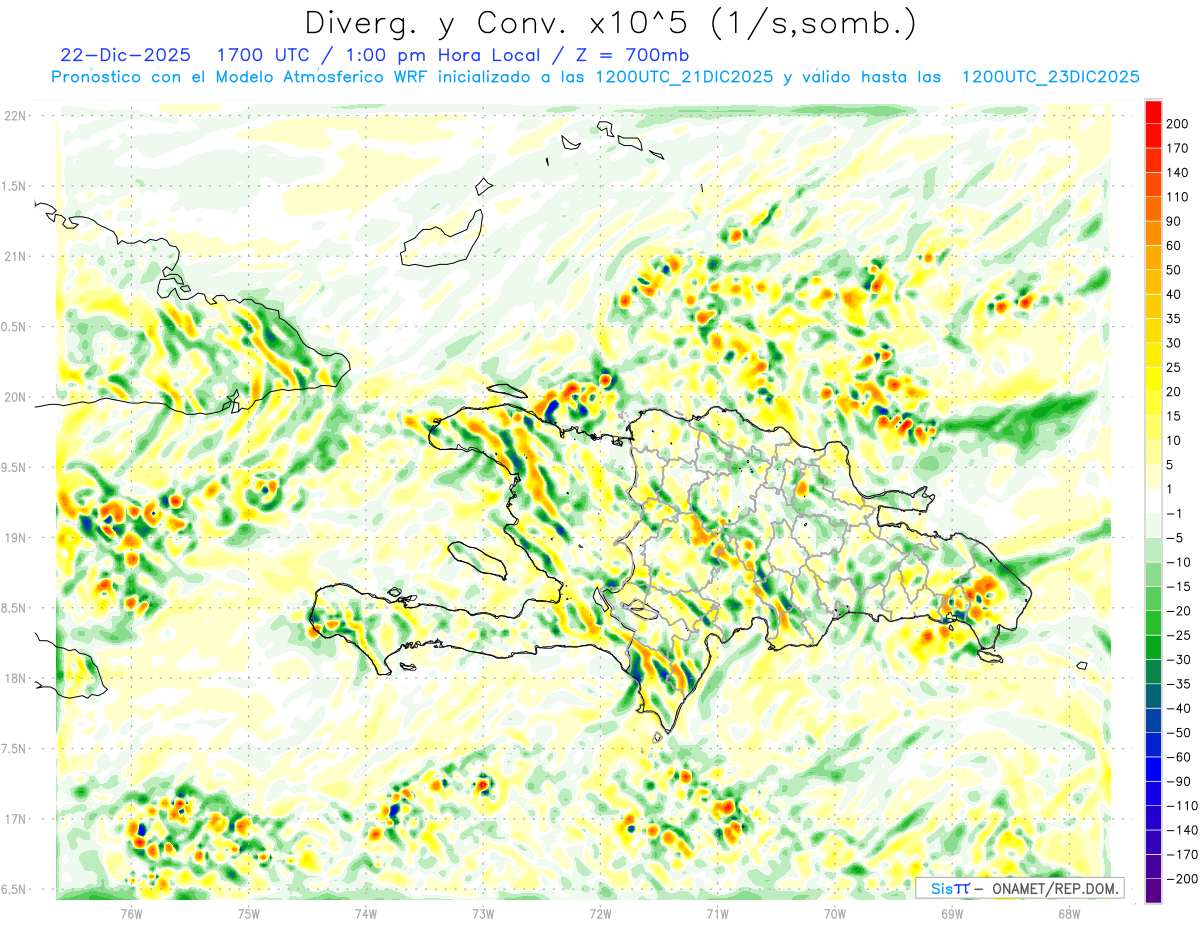Viewport: 1200px width, 927px height.
Task: Click the '-25' color scale label
Action: (x=1178, y=635)
